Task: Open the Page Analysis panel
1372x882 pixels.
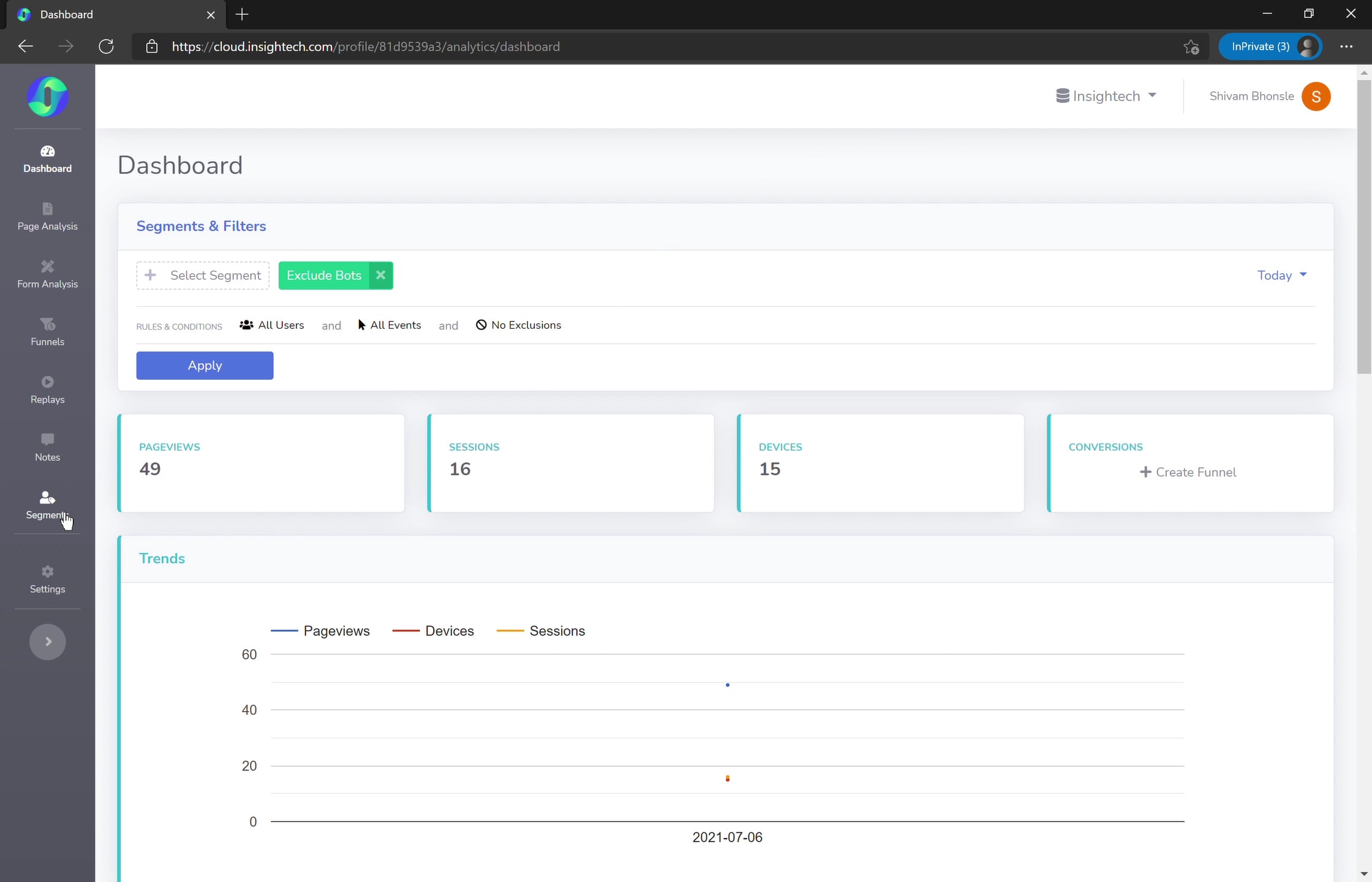Action: point(47,216)
